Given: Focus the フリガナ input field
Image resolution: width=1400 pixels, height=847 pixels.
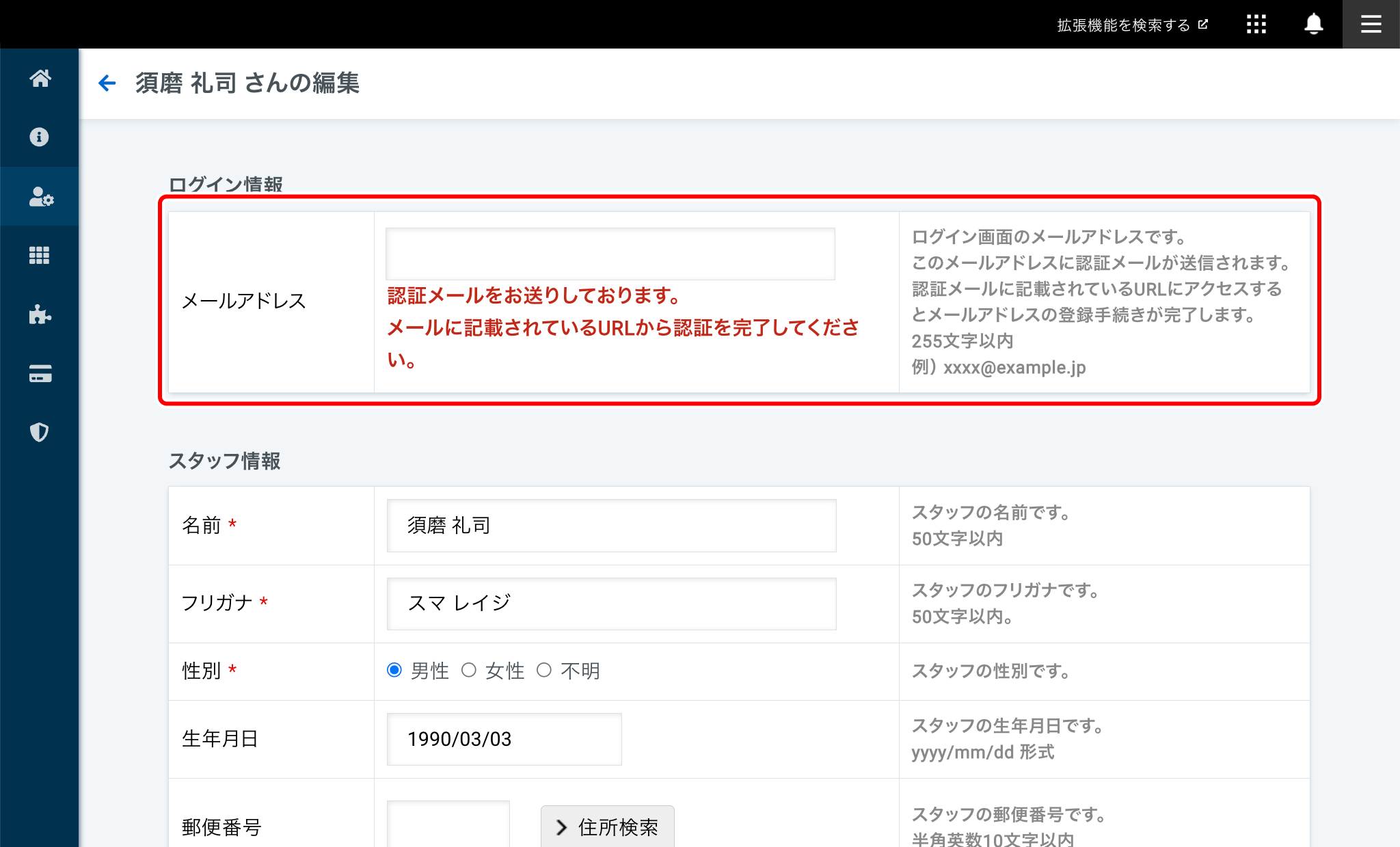Looking at the screenshot, I should 611,603.
